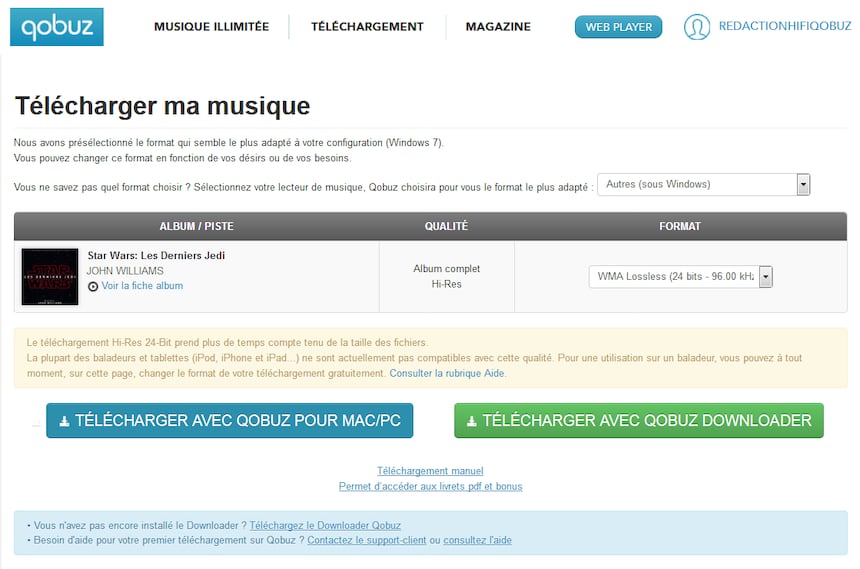Open the Contactez le support-client link
This screenshot has height=569, width=860.
coord(366,540)
